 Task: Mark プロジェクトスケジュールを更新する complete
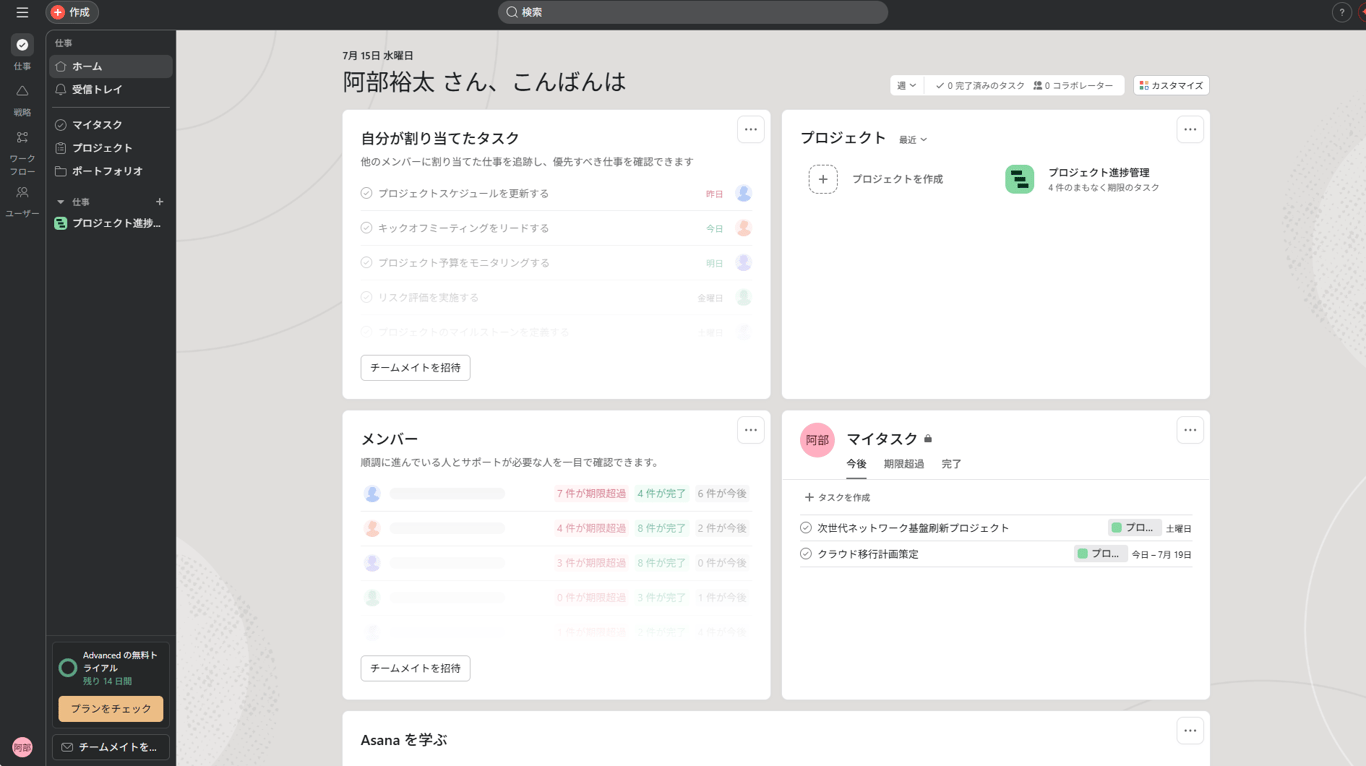click(x=366, y=194)
